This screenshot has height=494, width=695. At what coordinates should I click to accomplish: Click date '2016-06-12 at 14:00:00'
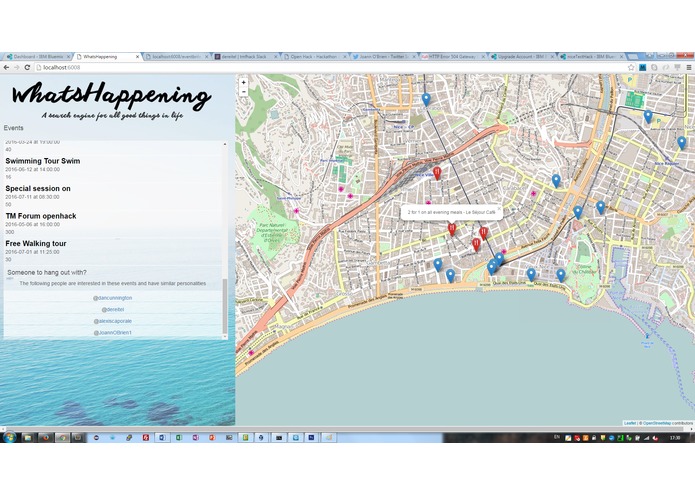(32, 169)
